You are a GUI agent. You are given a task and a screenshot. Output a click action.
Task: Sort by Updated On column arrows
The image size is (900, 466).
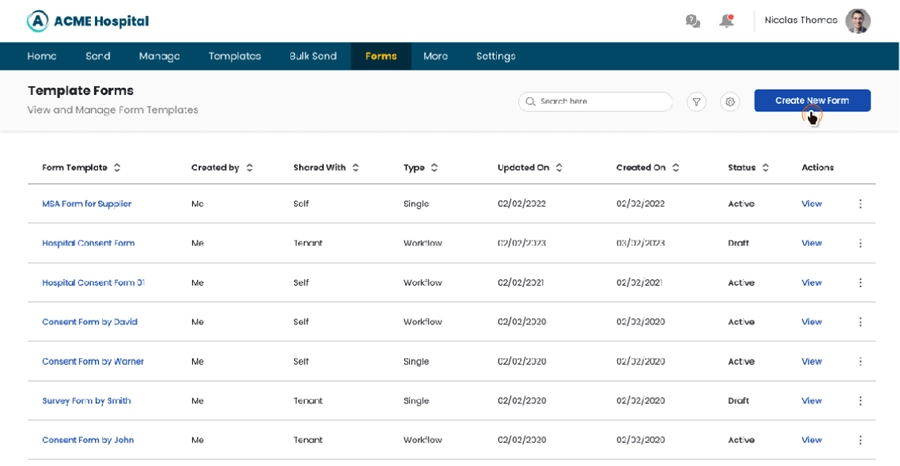(x=559, y=168)
